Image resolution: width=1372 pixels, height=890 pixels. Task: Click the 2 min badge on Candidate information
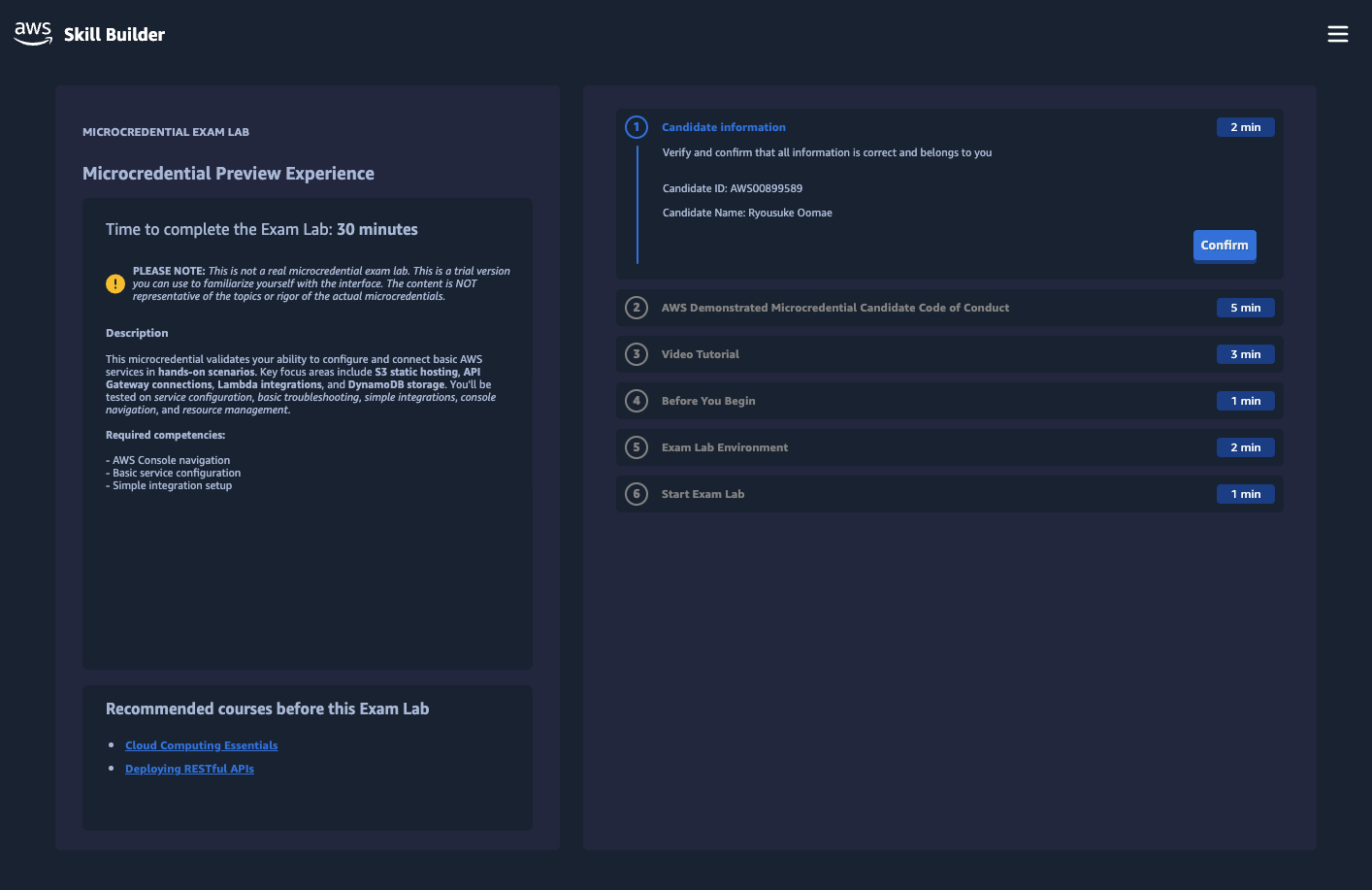[x=1245, y=127]
